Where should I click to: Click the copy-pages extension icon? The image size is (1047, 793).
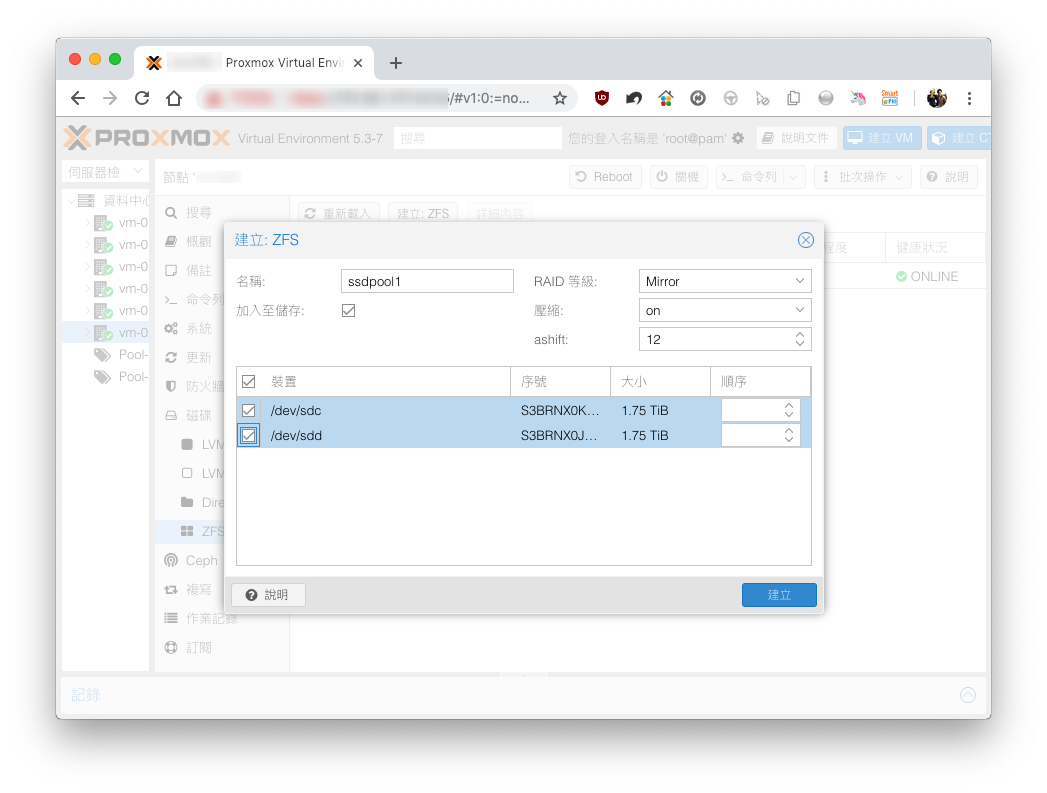tap(793, 98)
